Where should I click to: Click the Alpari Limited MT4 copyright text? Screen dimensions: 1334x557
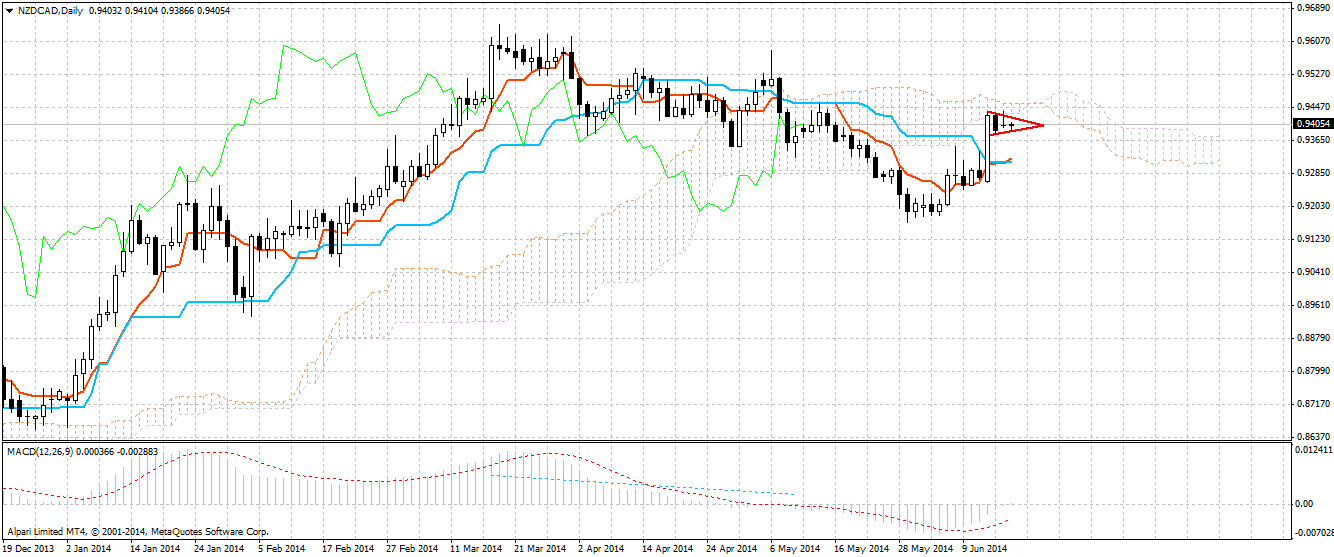(x=136, y=532)
